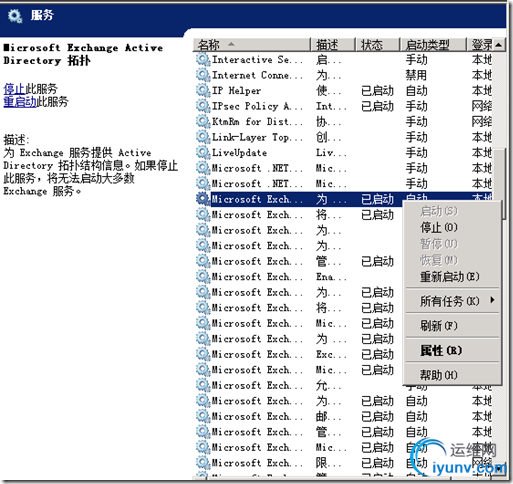Viewport: 513px width, 484px height.
Task: Click the Int... description of IPsec Policy row
Action: [x=331, y=106]
